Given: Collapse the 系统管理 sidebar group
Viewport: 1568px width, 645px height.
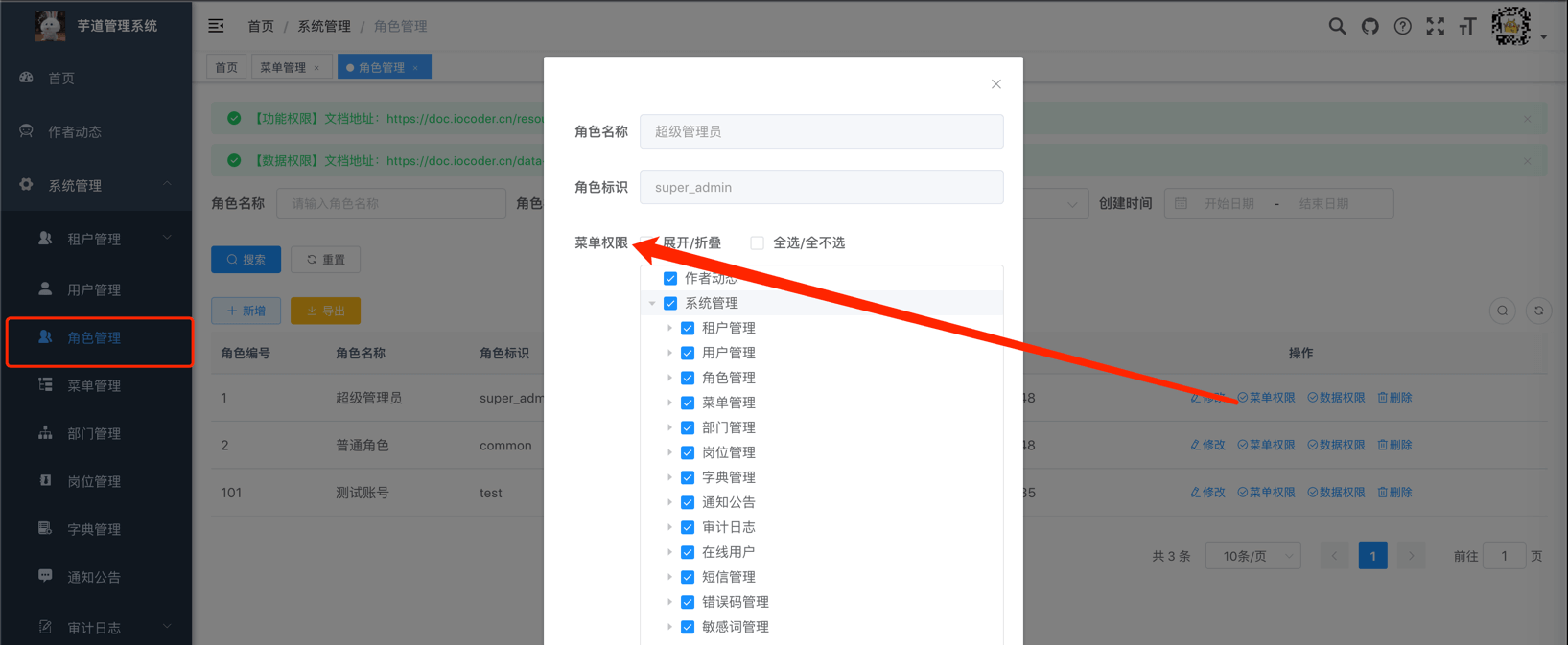Looking at the screenshot, I should coord(96,185).
